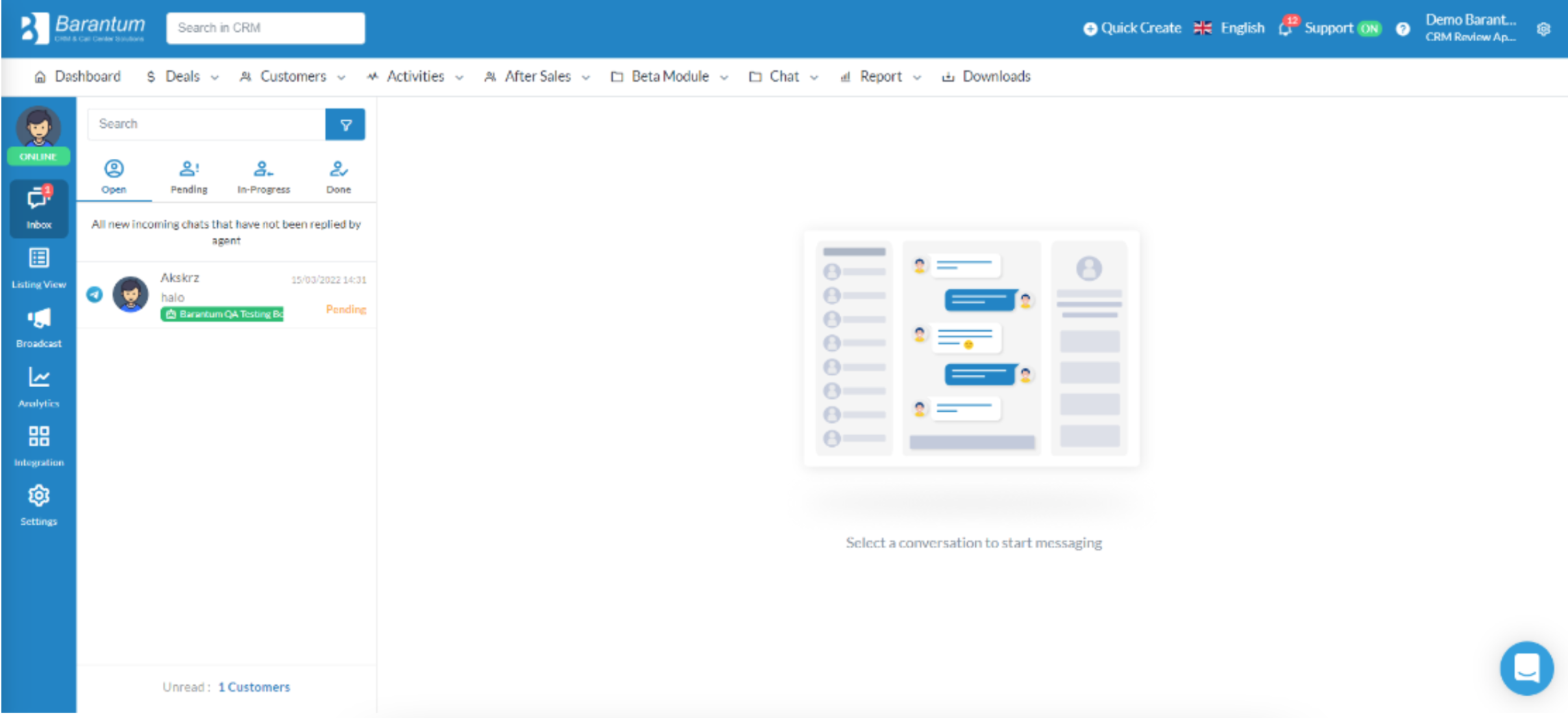
Task: Expand the Beta Module dropdown menu
Action: tap(670, 77)
